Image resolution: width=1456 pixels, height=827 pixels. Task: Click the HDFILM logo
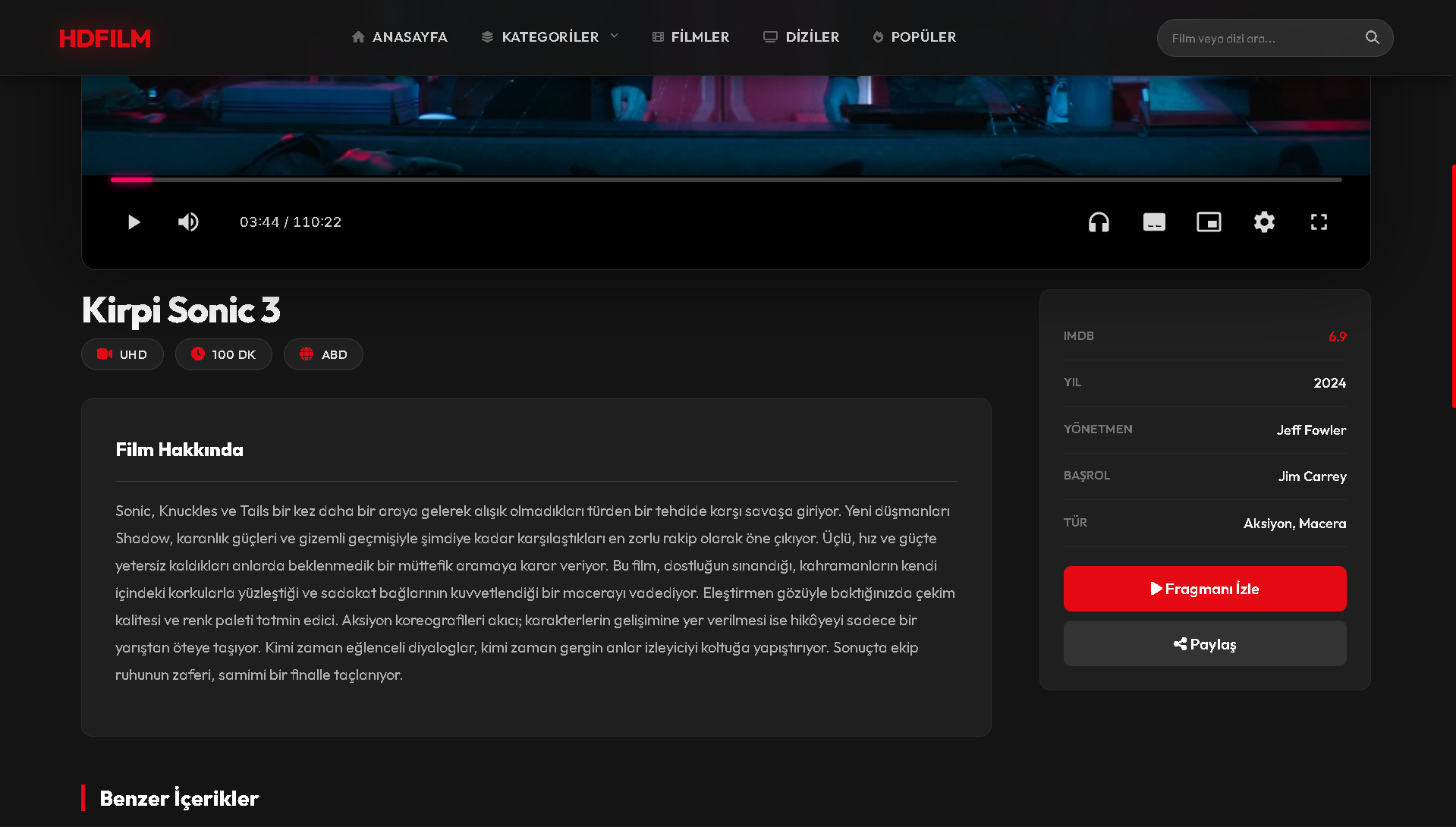point(105,38)
